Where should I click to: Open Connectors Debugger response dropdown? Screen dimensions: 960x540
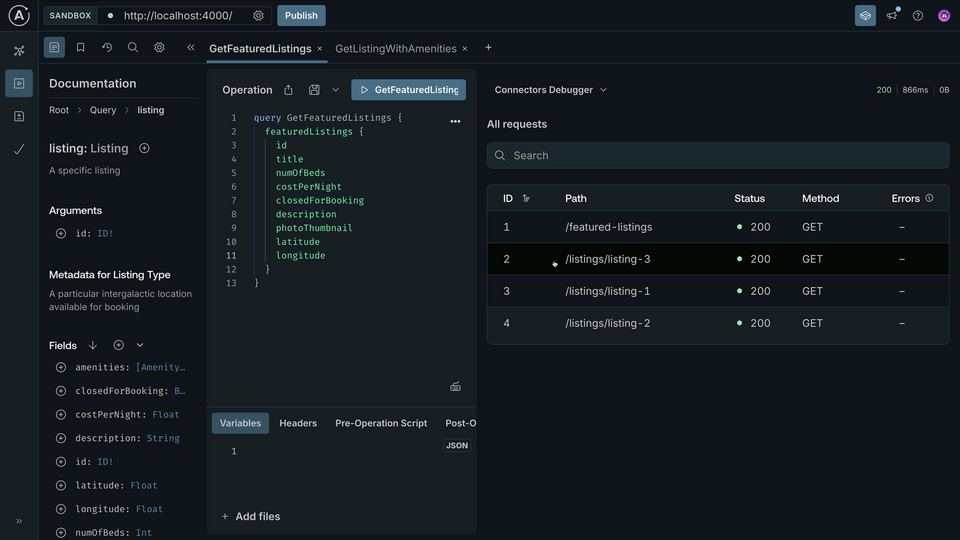click(550, 90)
